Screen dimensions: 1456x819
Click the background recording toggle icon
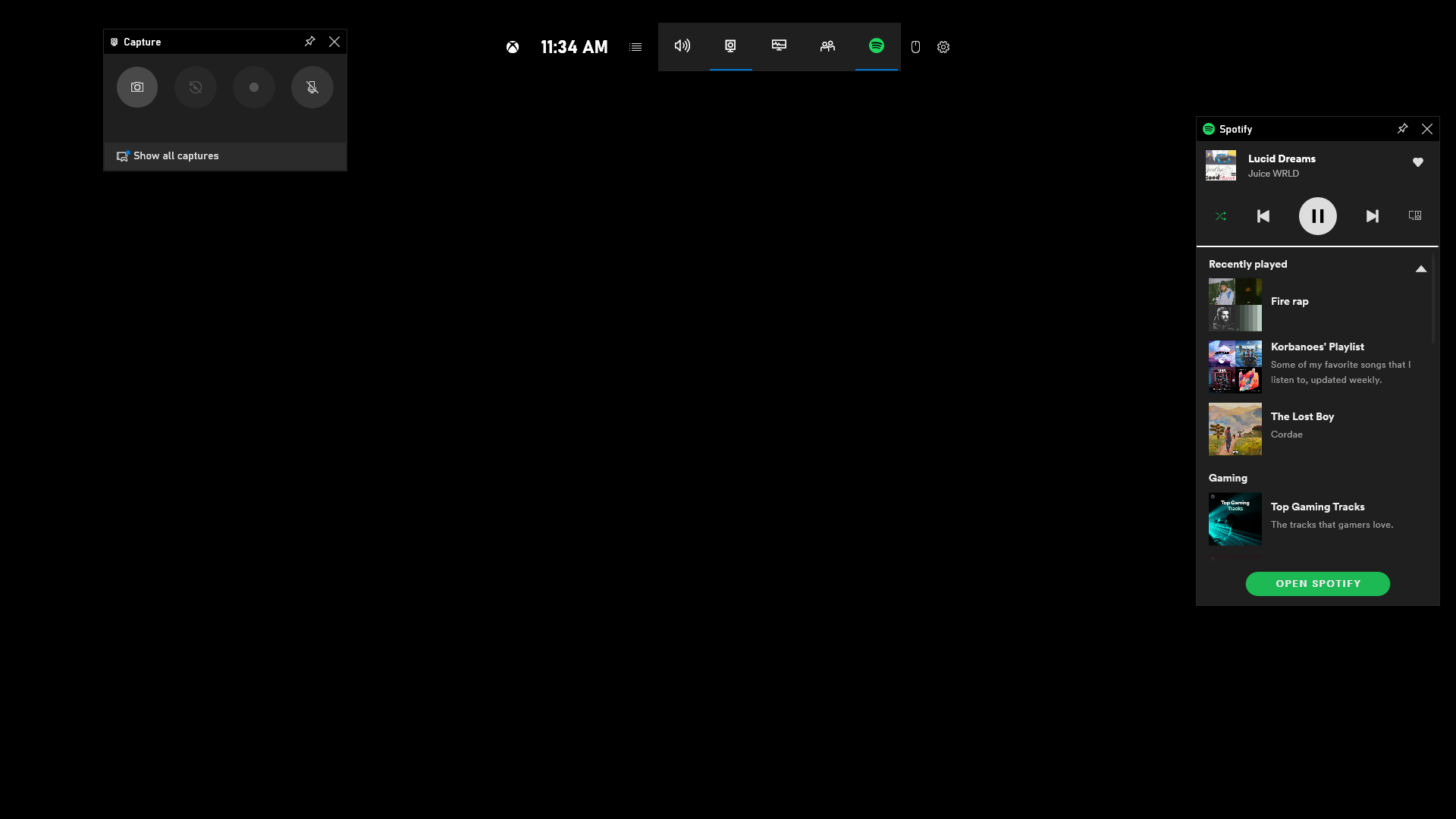[195, 87]
